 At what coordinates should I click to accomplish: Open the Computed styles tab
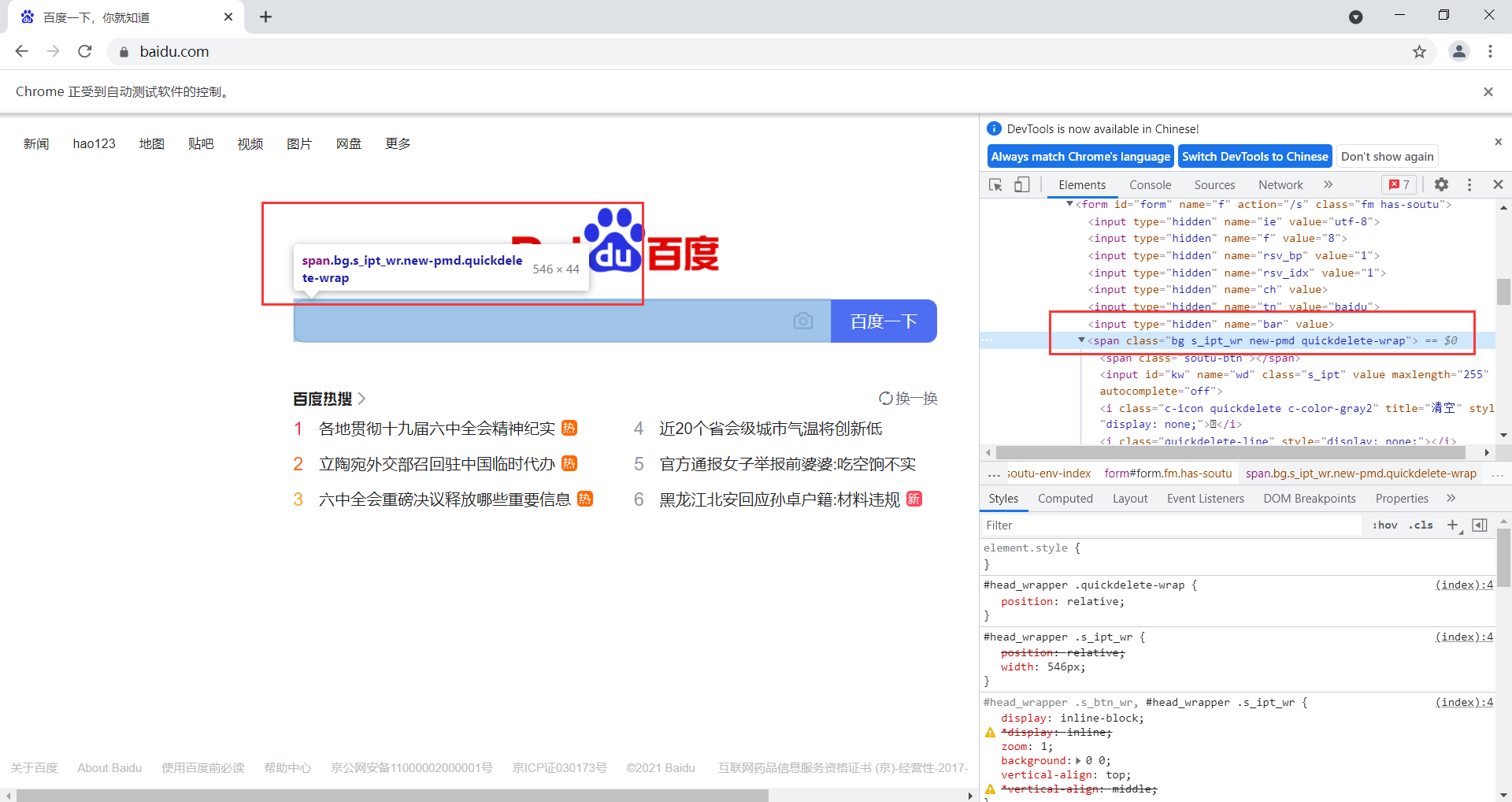(1065, 499)
